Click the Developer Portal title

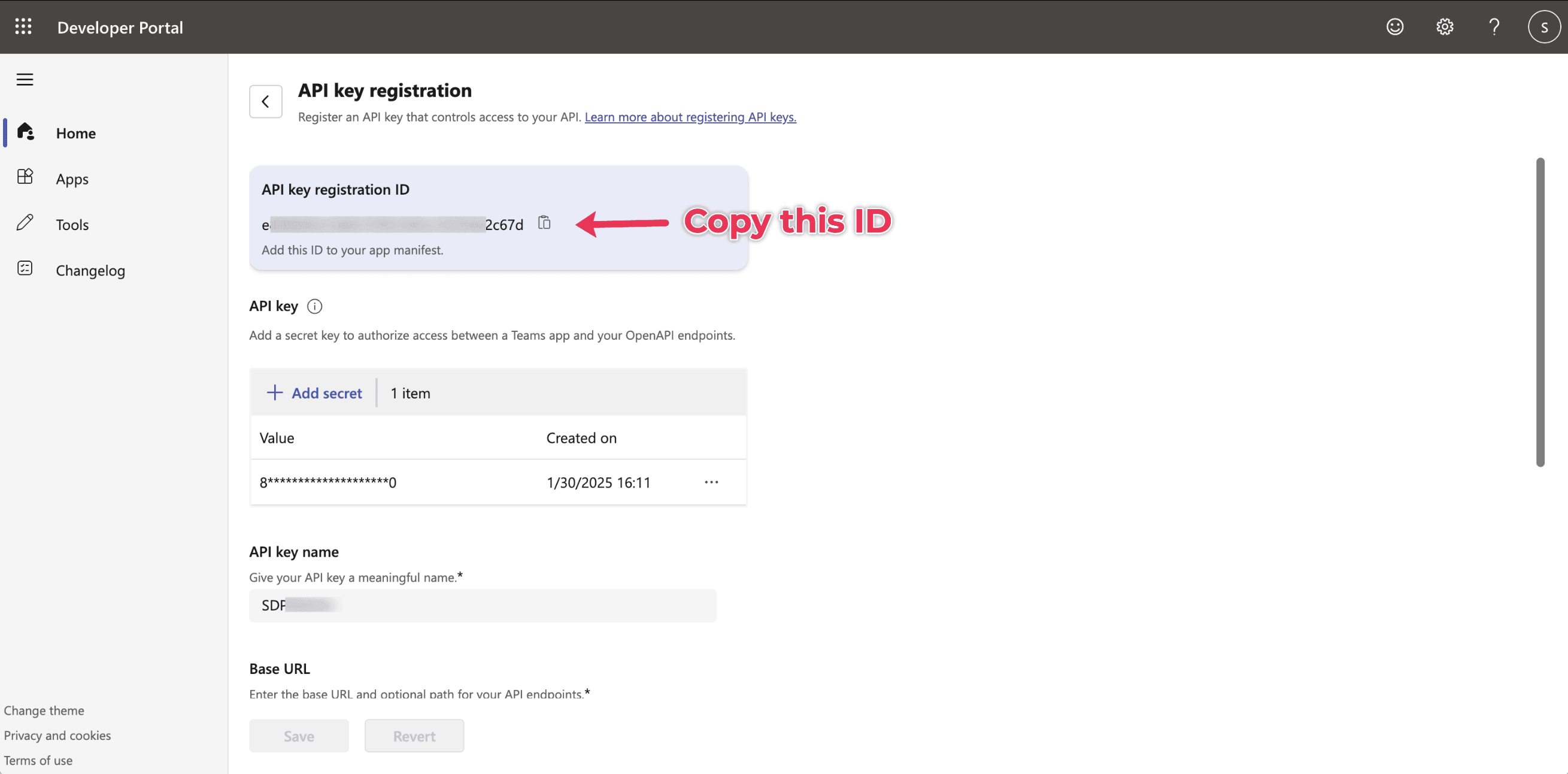(120, 28)
